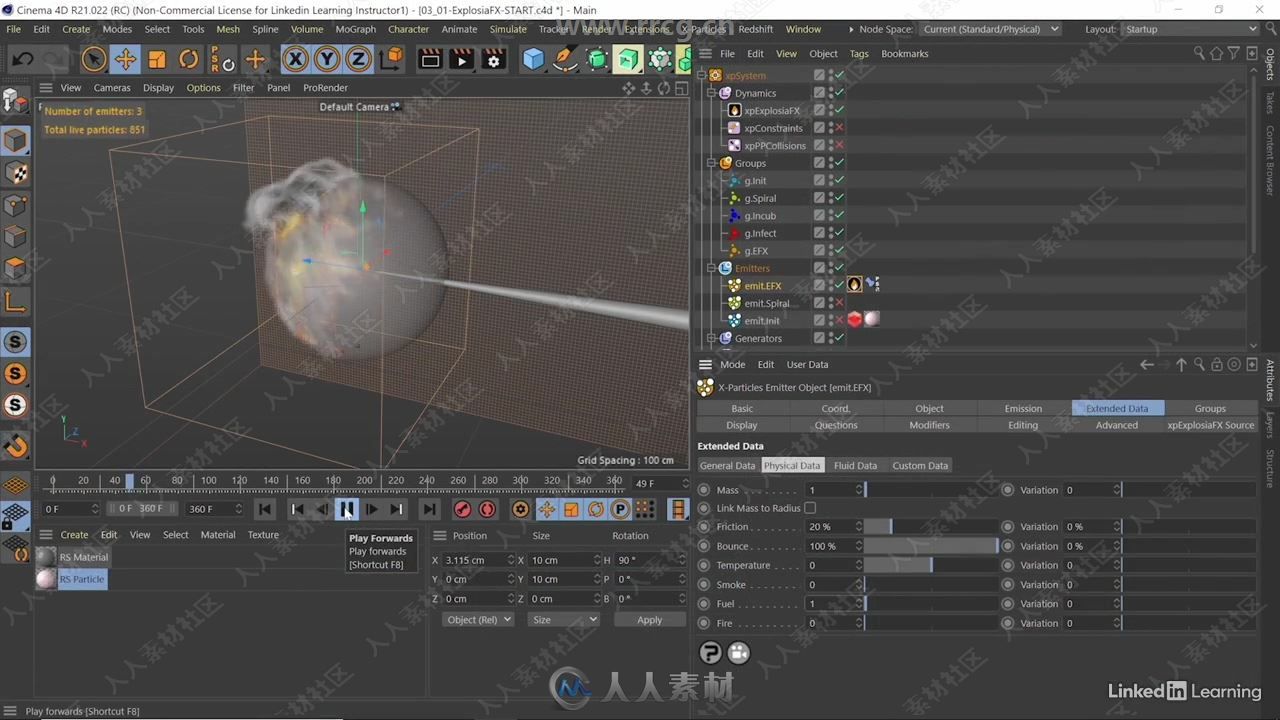Open Edit Render Settings gear icon
This screenshot has width=1280, height=720.
click(493, 60)
